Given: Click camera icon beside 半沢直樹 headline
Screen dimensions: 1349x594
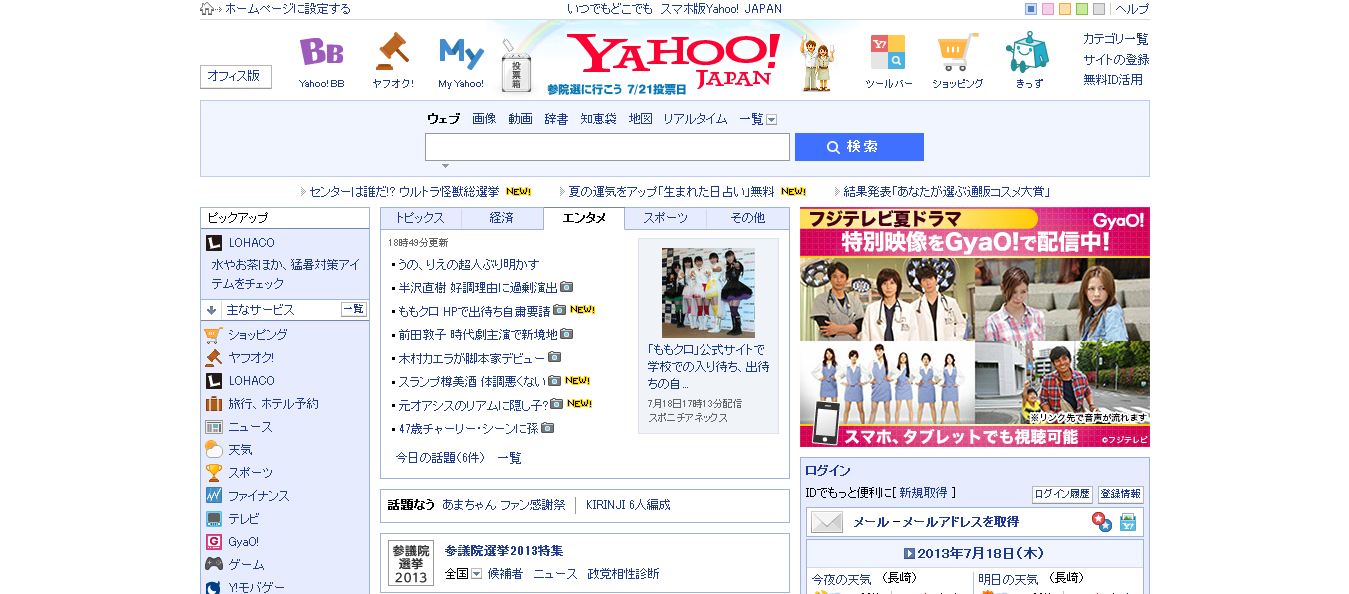Looking at the screenshot, I should (567, 287).
